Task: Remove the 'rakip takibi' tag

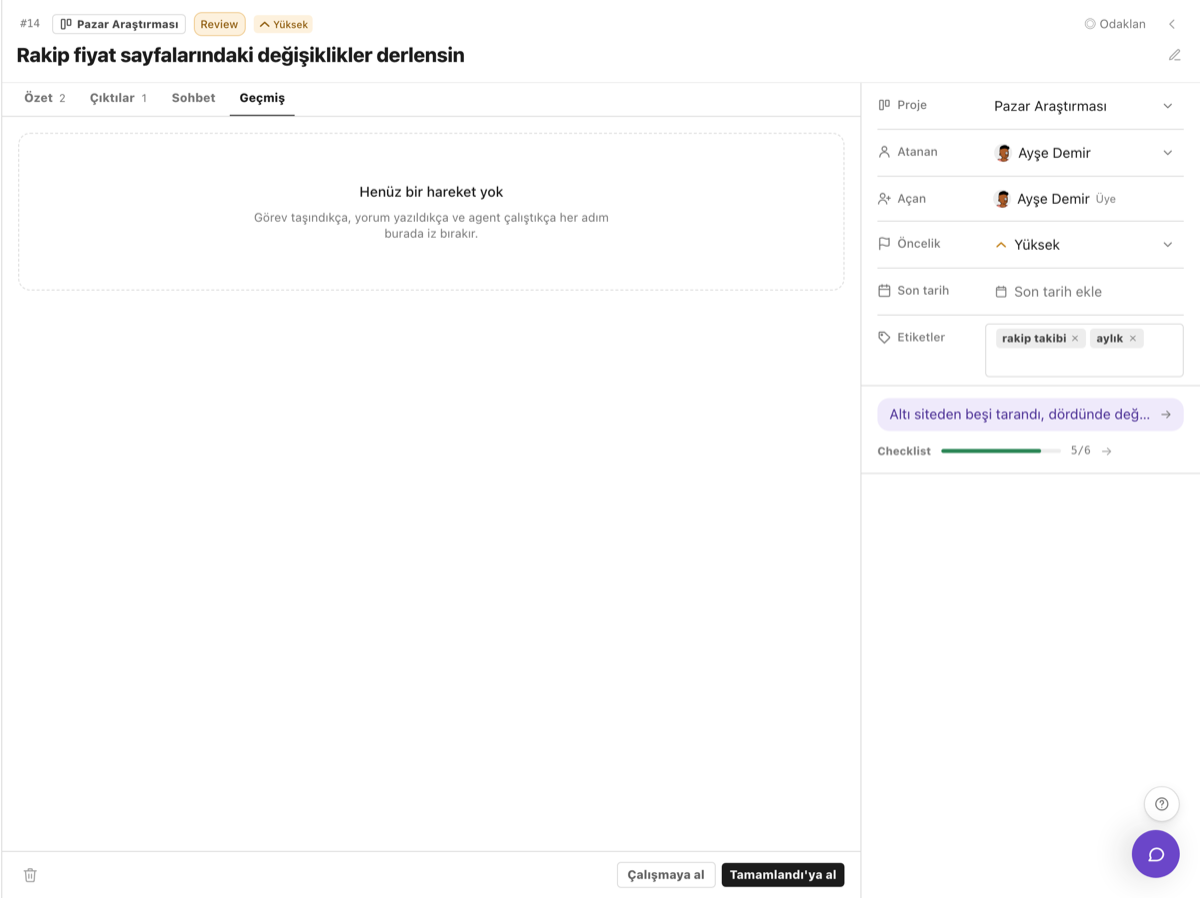Action: click(x=1075, y=338)
